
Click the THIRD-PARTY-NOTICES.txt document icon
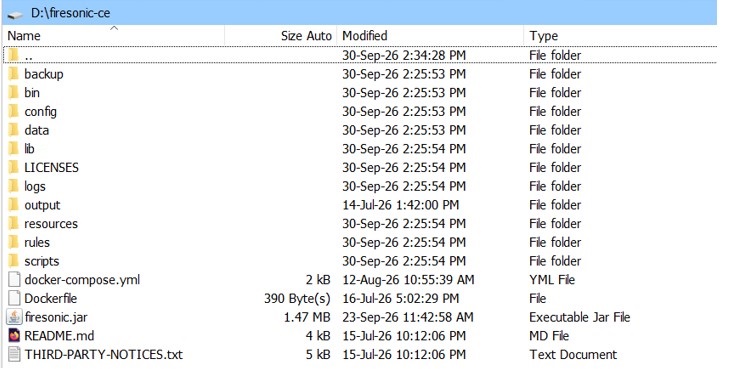click(x=14, y=354)
